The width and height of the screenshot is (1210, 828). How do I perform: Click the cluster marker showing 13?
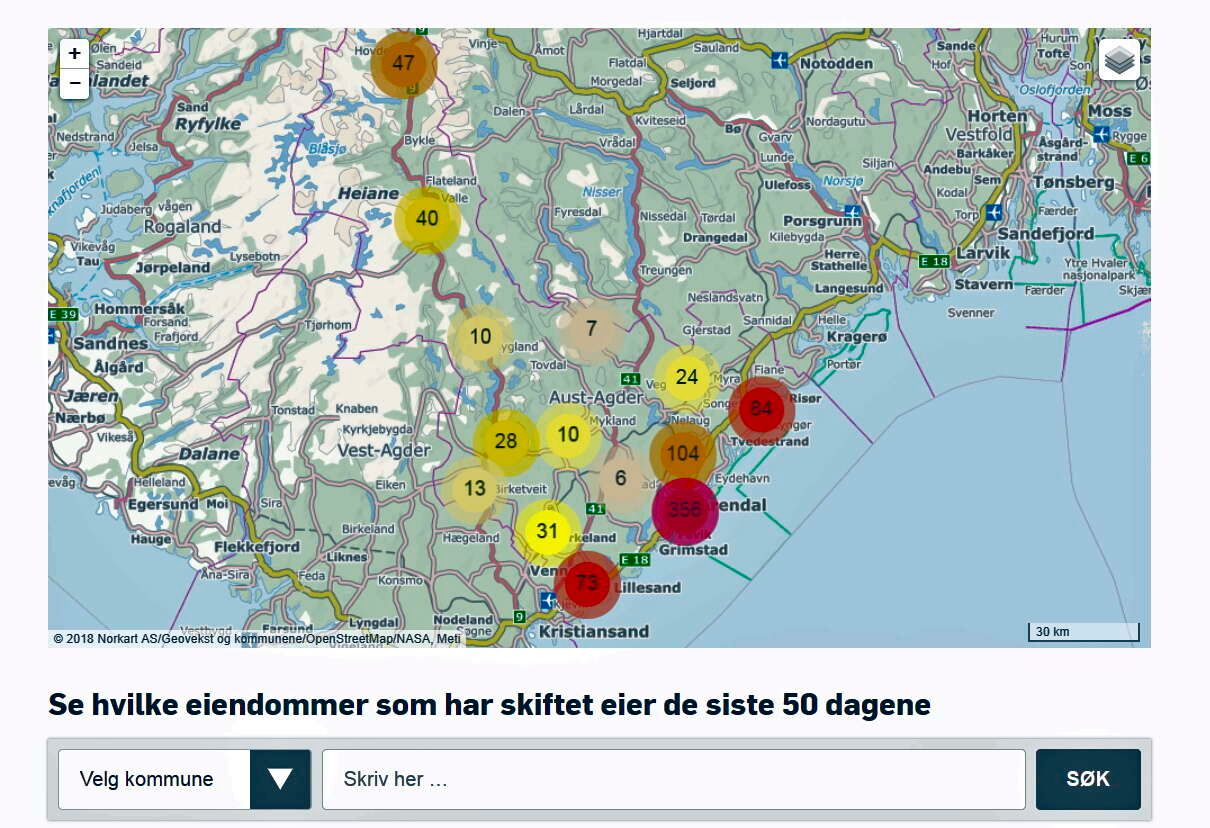(x=475, y=489)
